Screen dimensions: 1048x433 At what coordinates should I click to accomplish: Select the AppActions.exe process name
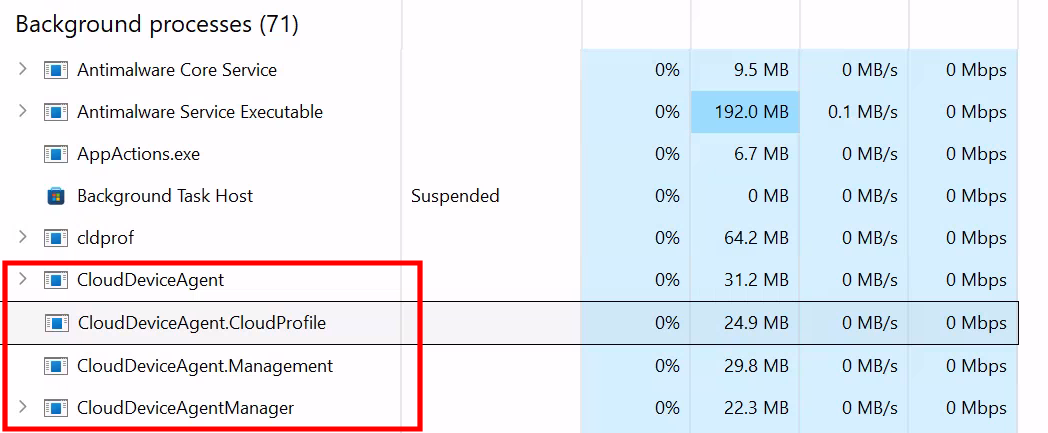coord(138,154)
